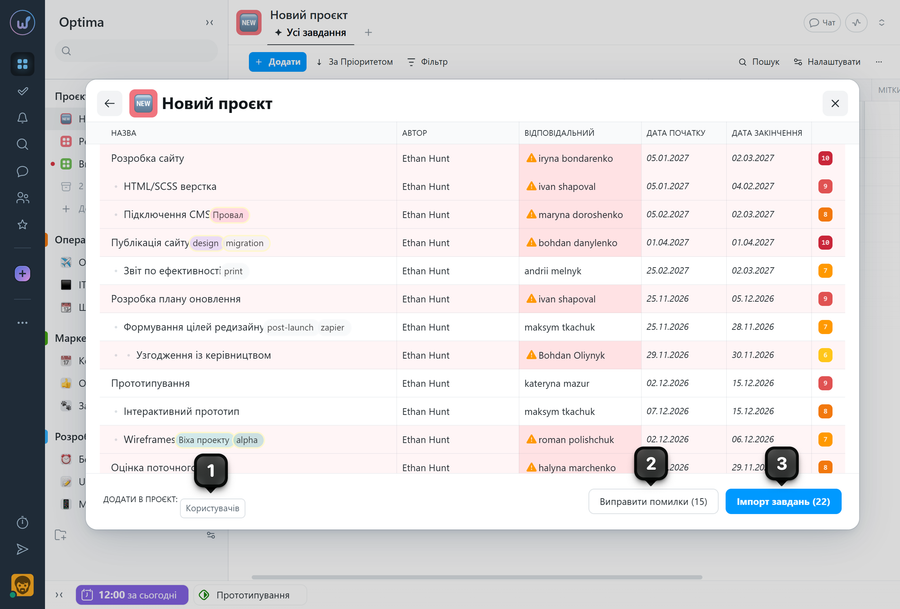Viewport: 900px width, 609px height.
Task: Click the ВІДПОВІДАЛЬНИЙ column header
Action: [x=559, y=133]
